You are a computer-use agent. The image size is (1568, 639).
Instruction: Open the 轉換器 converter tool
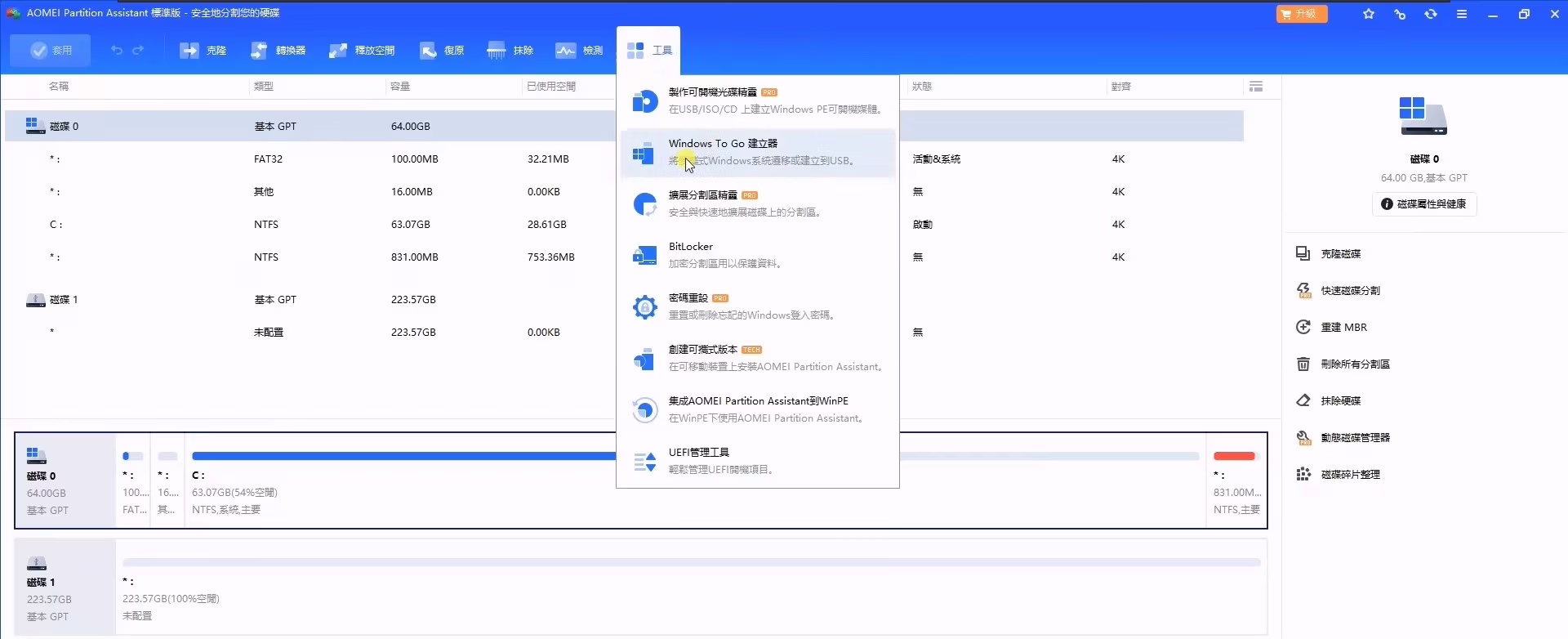coord(278,51)
